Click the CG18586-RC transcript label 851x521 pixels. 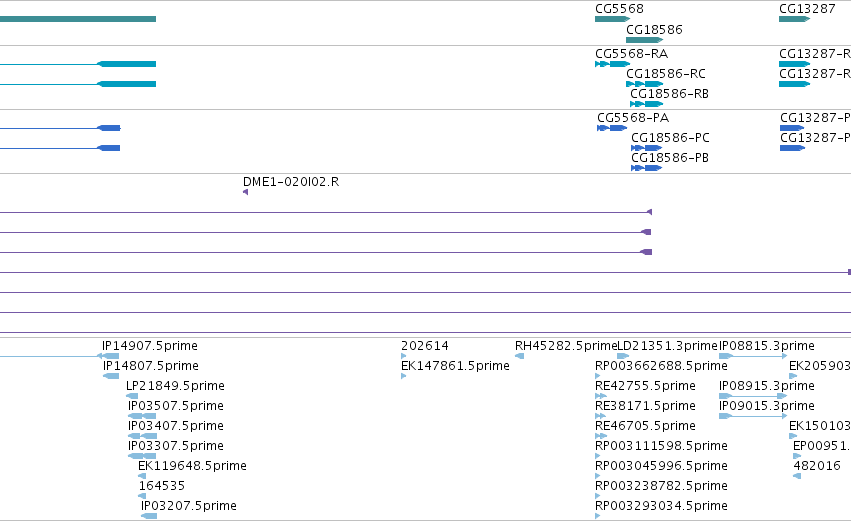(x=666, y=74)
